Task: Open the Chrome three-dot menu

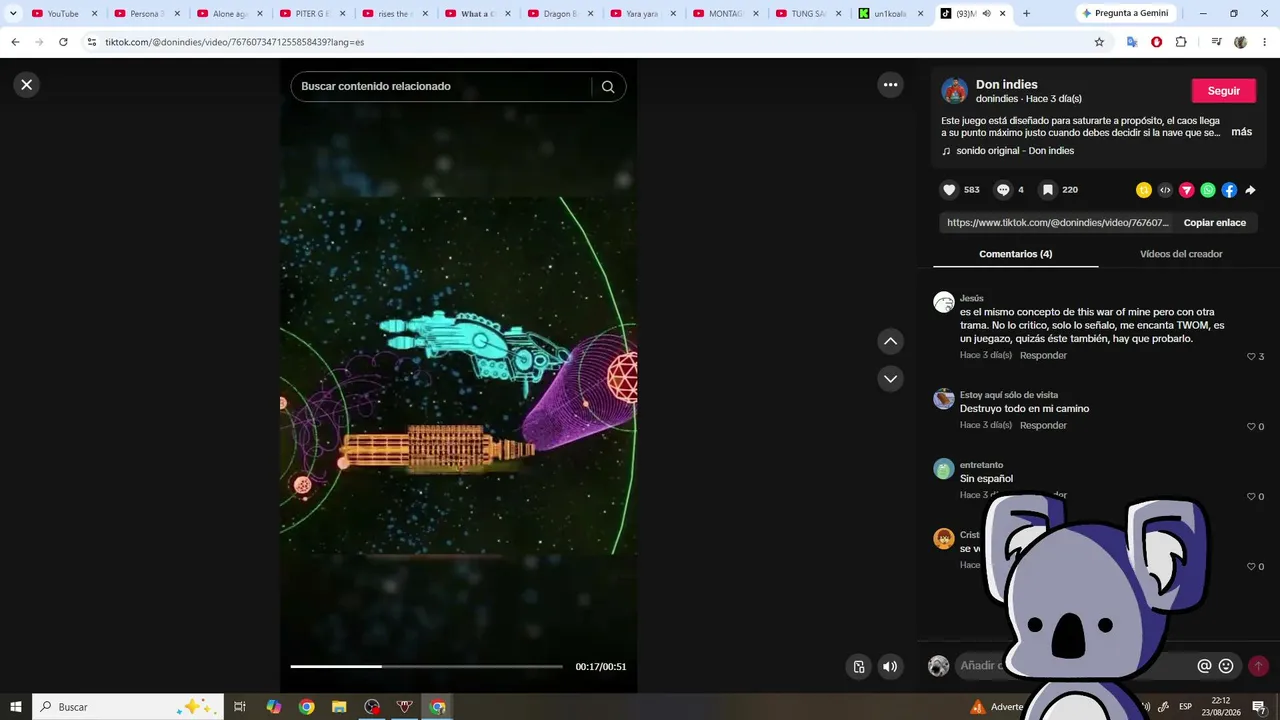Action: 1264,42
